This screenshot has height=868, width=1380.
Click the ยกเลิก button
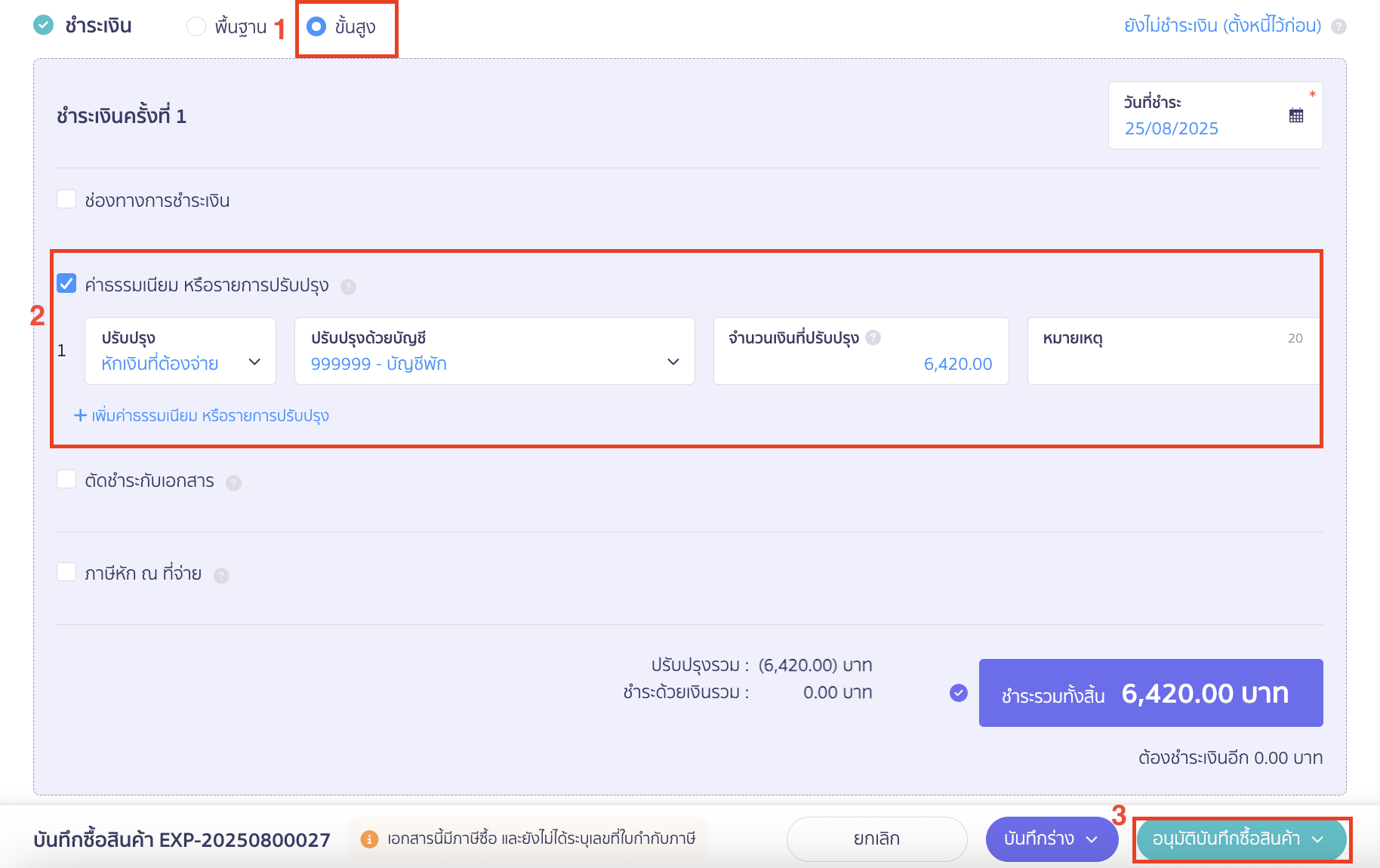click(x=876, y=839)
